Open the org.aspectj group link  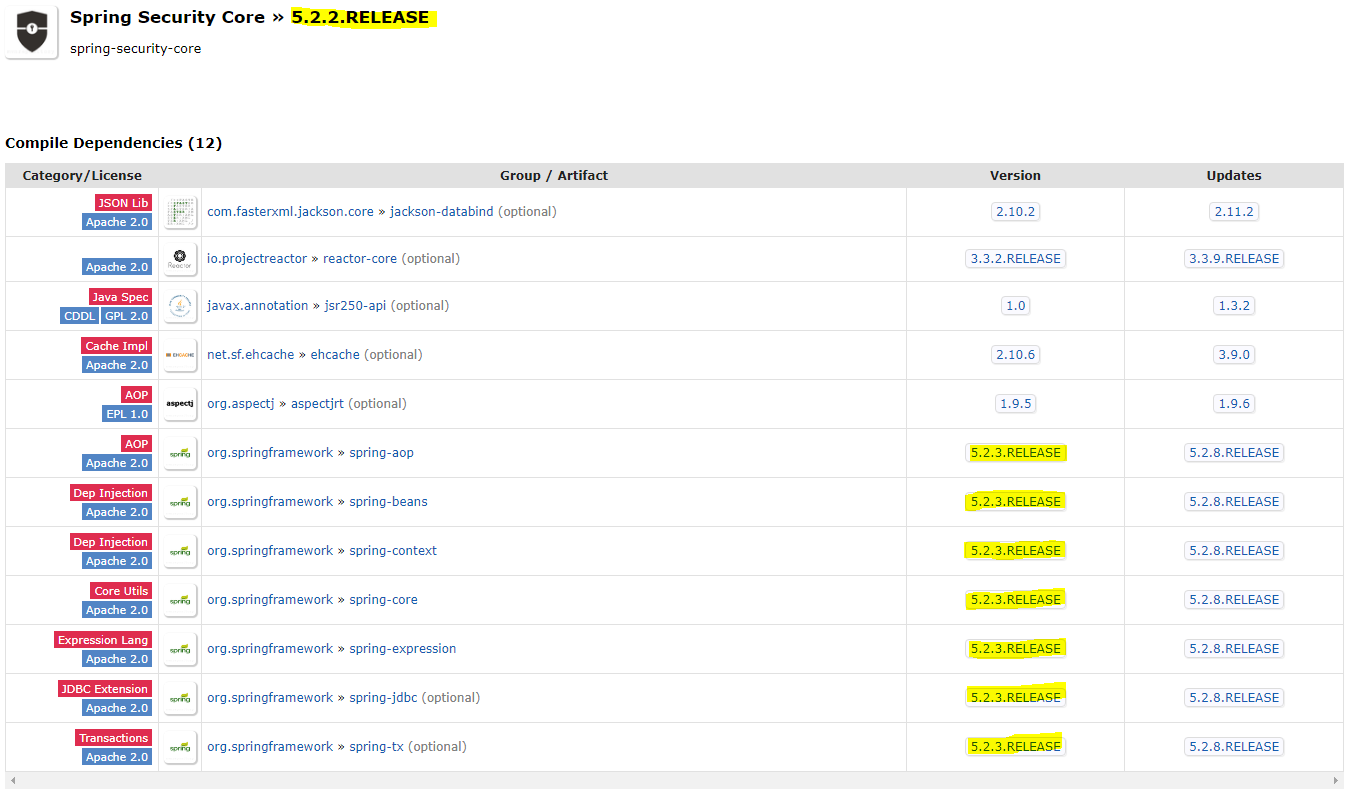pos(240,404)
